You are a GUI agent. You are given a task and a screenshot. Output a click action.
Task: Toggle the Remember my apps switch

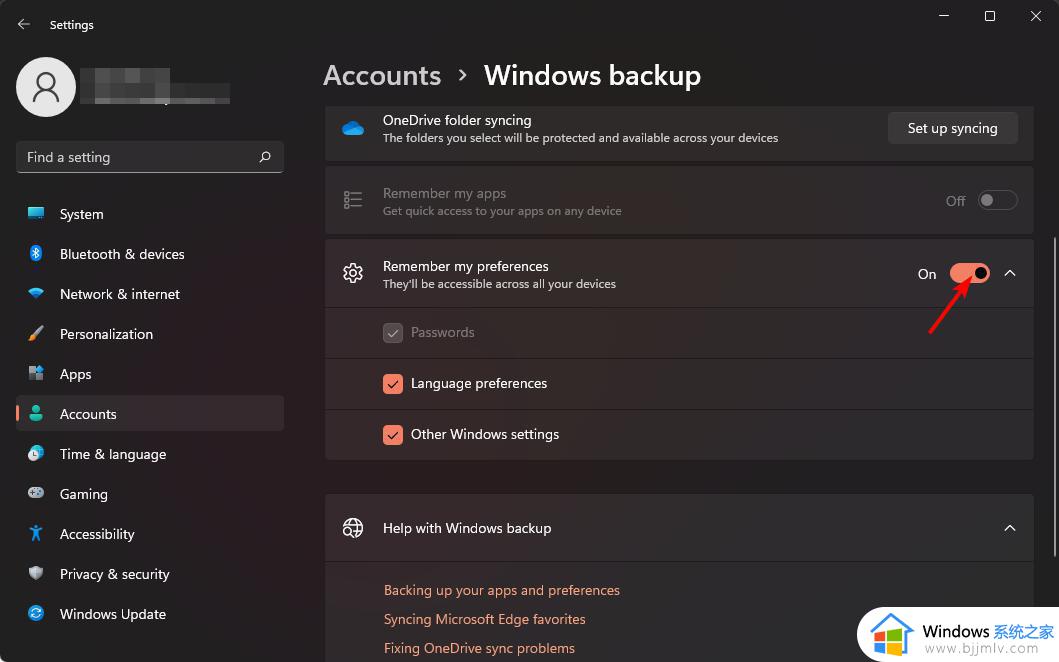pos(998,200)
